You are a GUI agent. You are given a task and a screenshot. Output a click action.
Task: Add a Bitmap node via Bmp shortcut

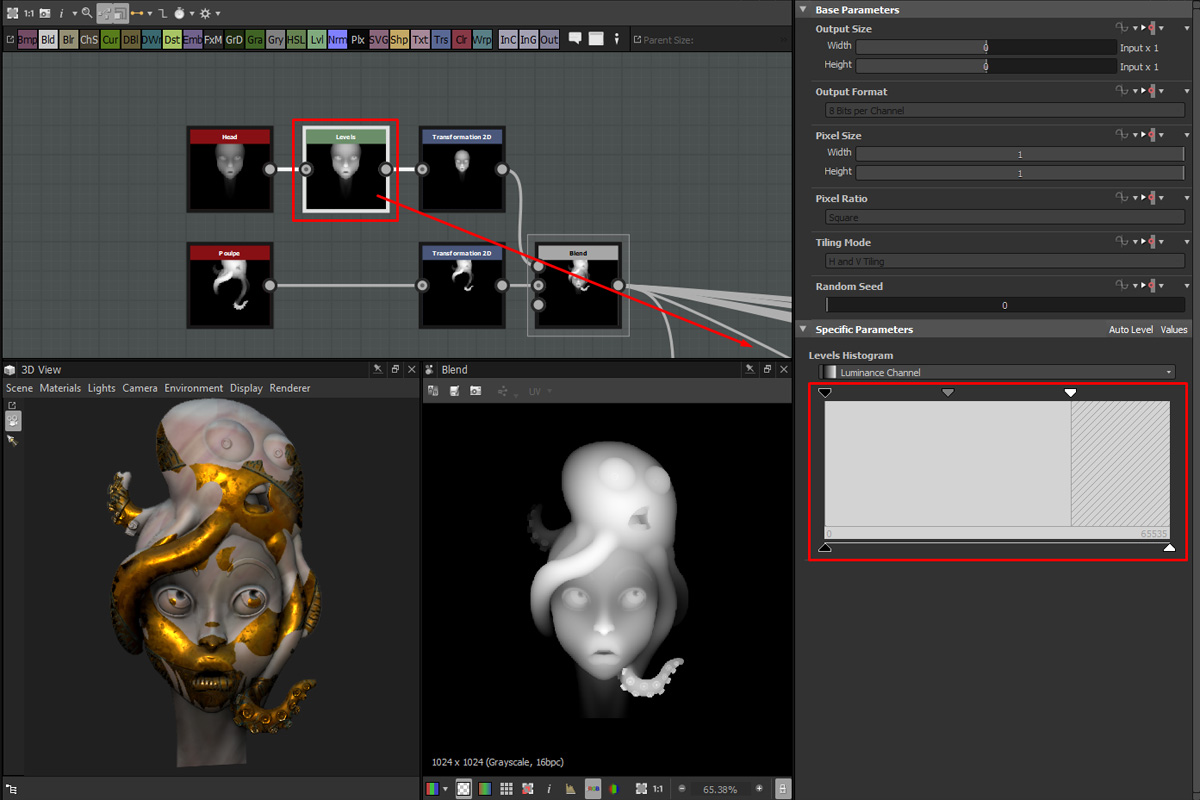pos(28,40)
